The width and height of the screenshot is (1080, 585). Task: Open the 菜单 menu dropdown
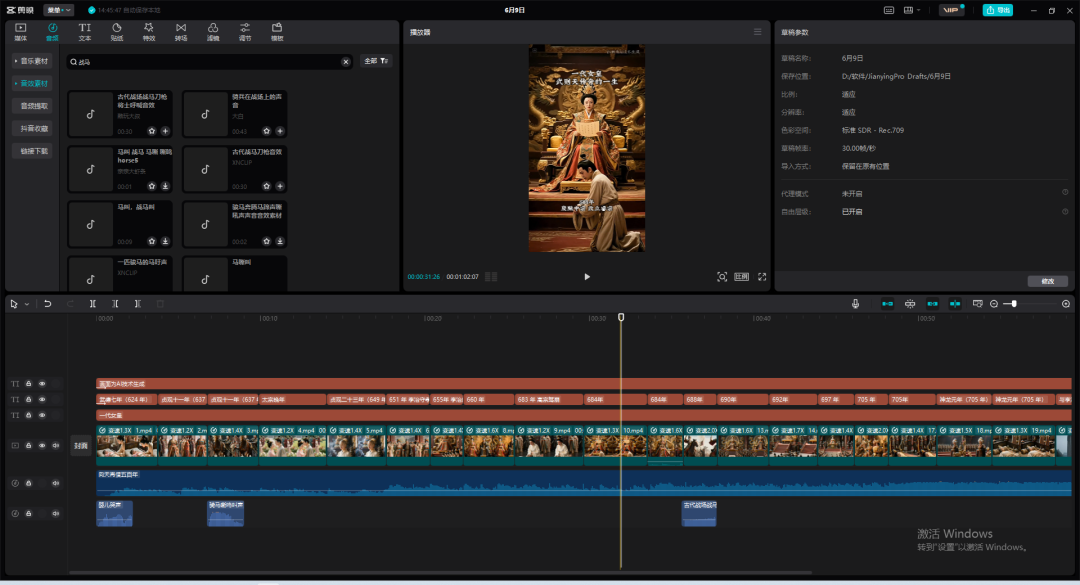coord(59,10)
